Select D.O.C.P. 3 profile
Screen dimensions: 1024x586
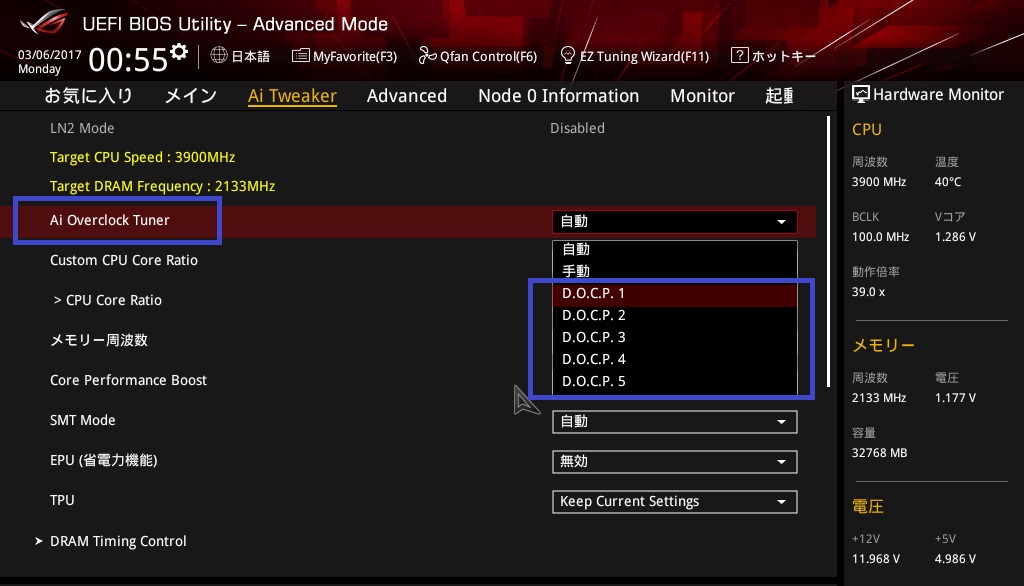pyautogui.click(x=675, y=337)
